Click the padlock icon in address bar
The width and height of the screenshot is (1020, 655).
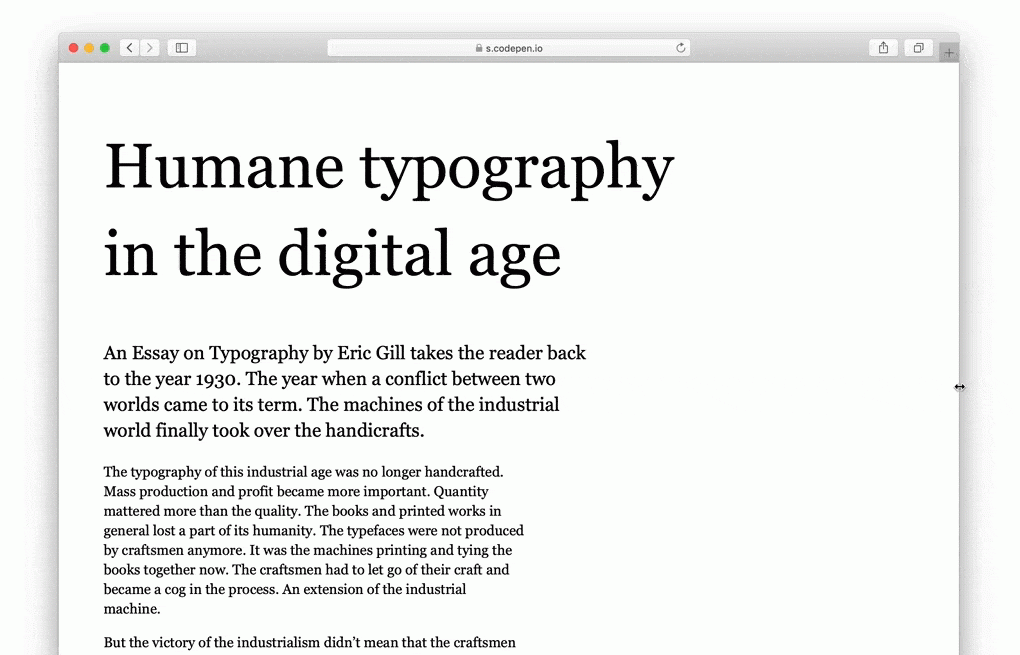tap(478, 48)
